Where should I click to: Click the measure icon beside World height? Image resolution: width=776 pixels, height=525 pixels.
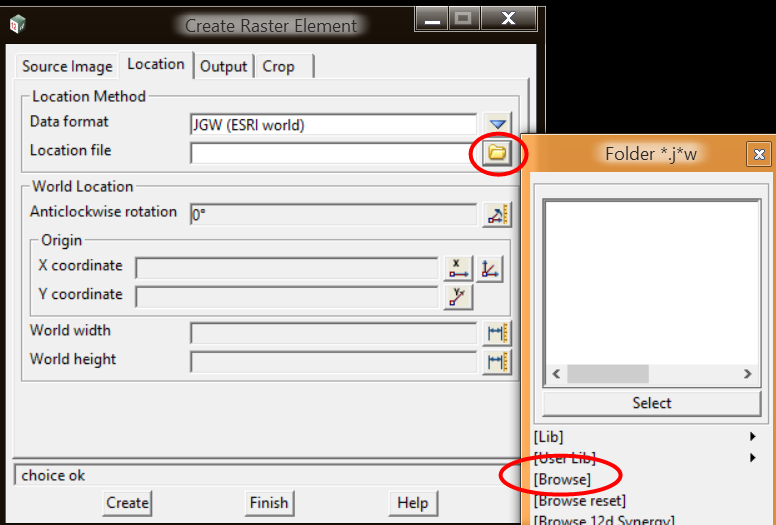click(x=497, y=362)
